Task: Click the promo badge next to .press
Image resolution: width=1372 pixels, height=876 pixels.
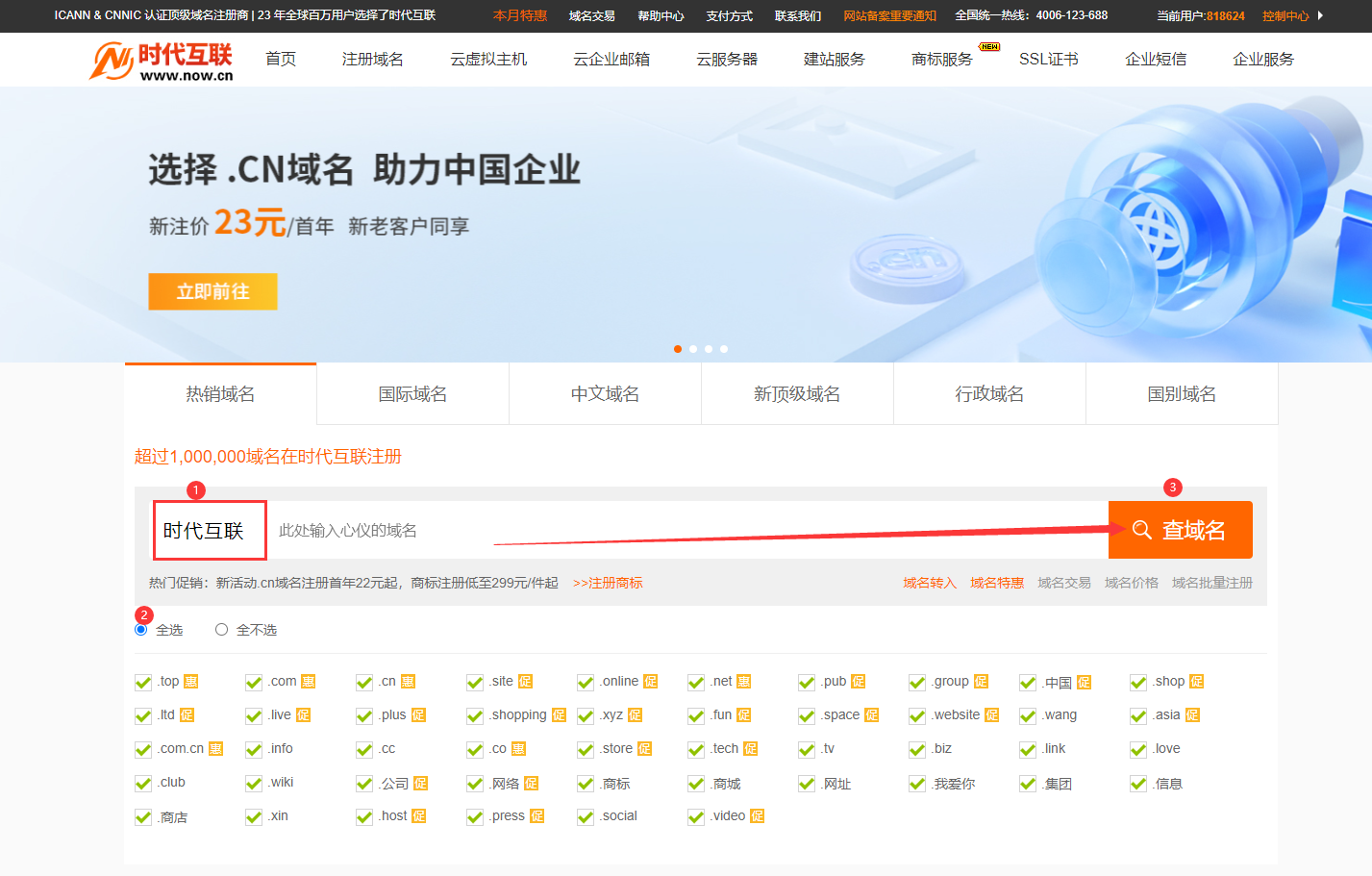Action: 536,816
